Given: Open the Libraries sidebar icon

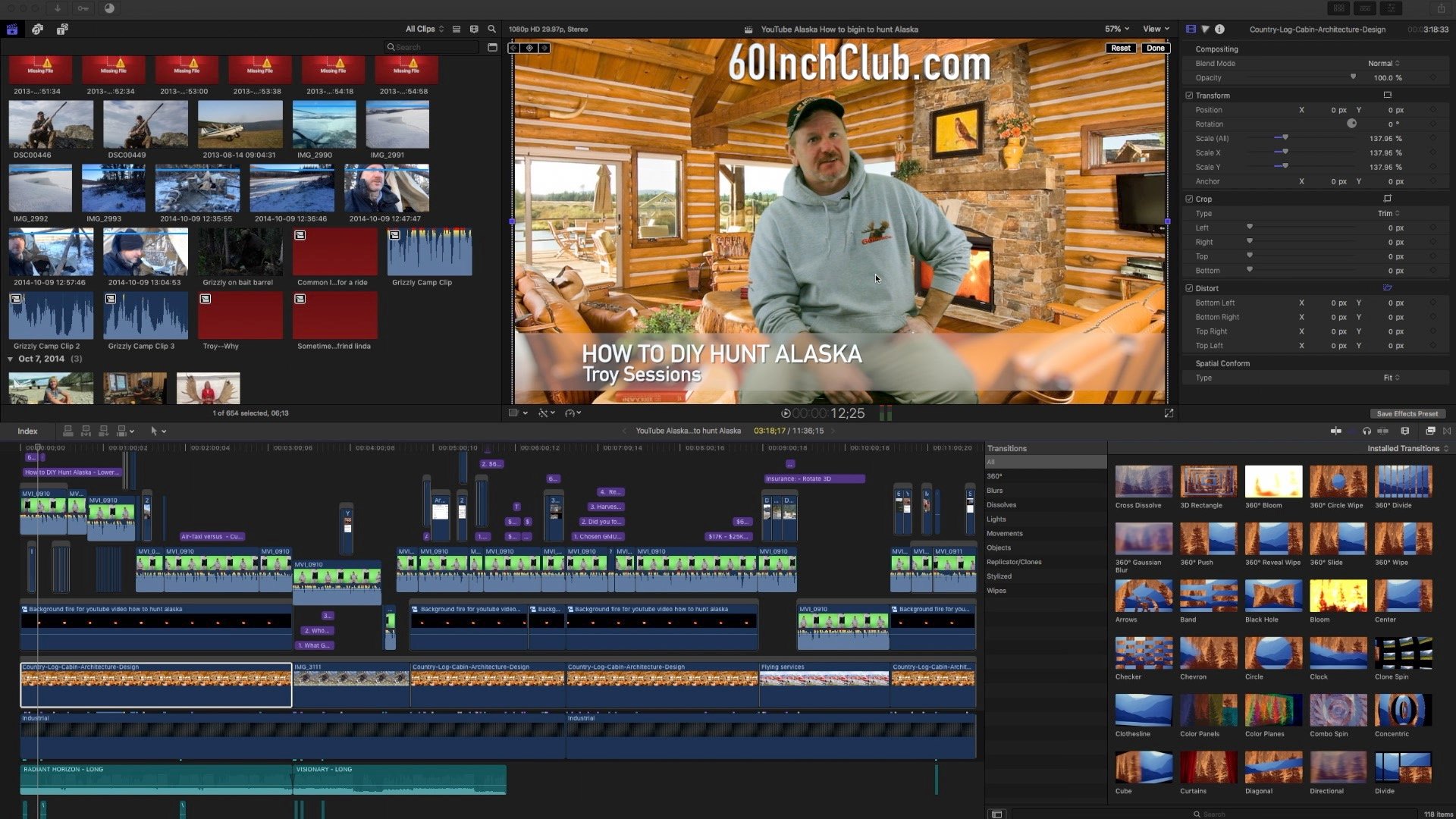Looking at the screenshot, I should 12,29.
